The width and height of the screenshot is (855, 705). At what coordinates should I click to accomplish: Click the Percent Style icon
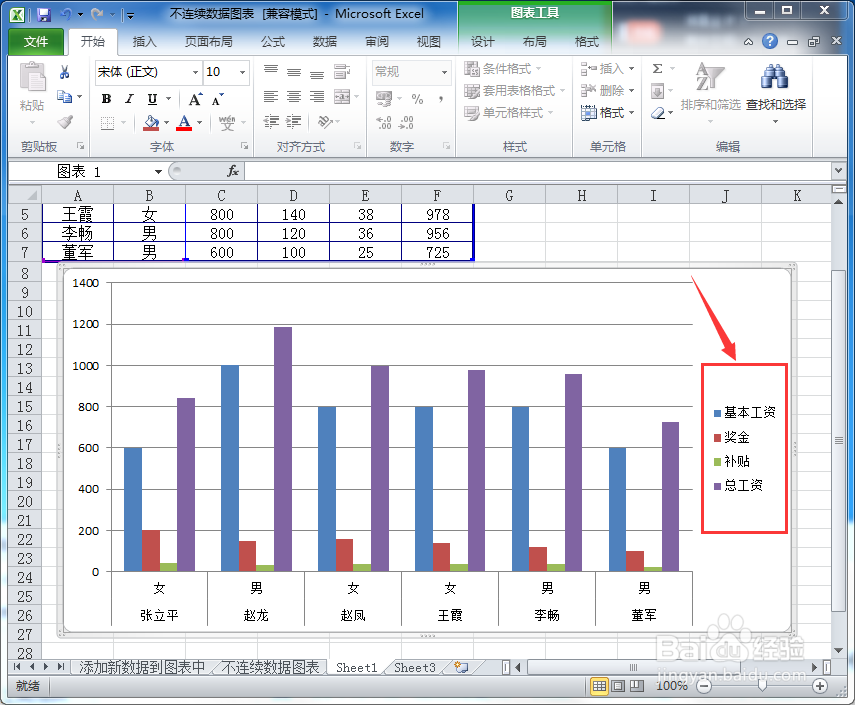point(417,99)
